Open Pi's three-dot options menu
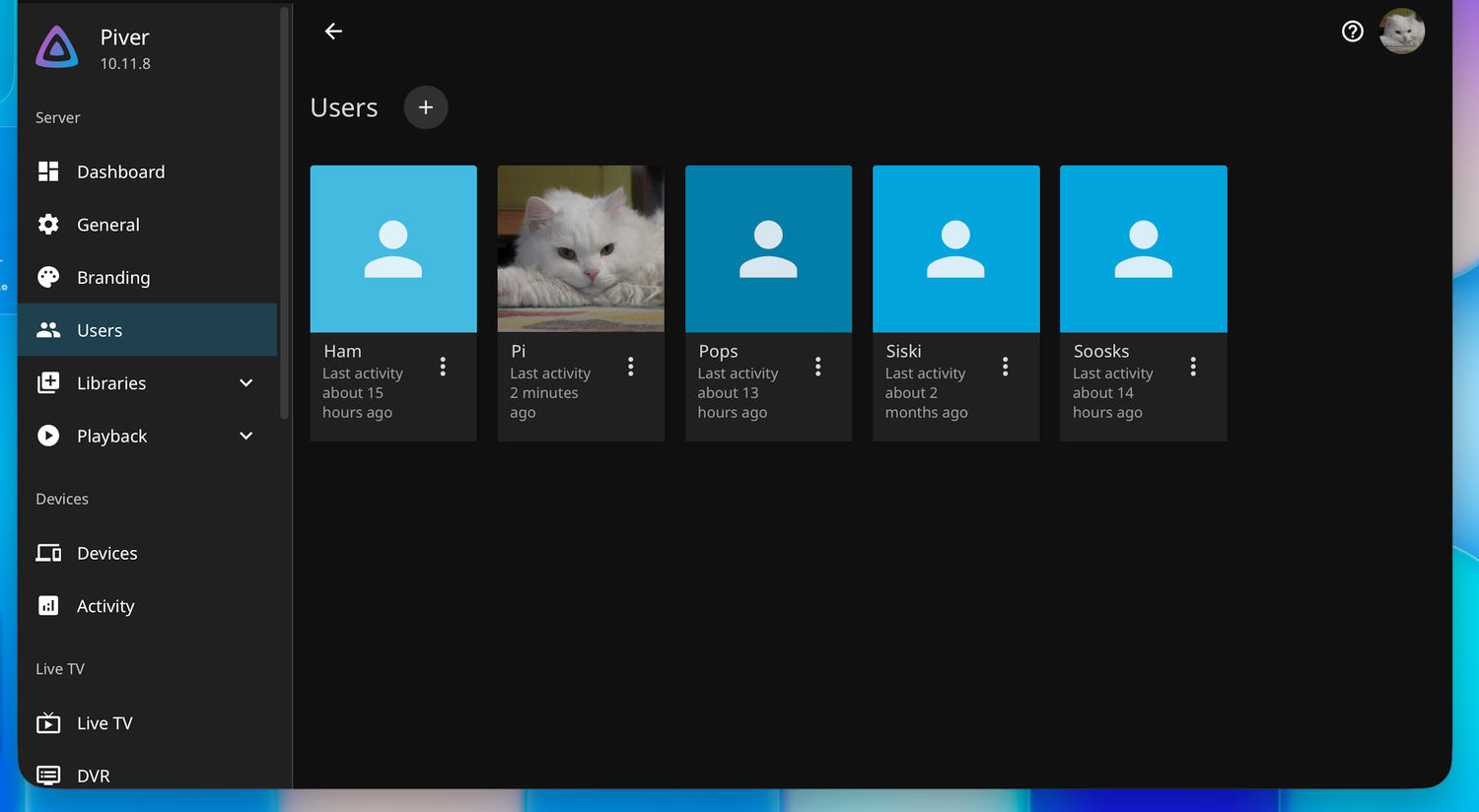The width and height of the screenshot is (1479, 812). click(x=631, y=367)
